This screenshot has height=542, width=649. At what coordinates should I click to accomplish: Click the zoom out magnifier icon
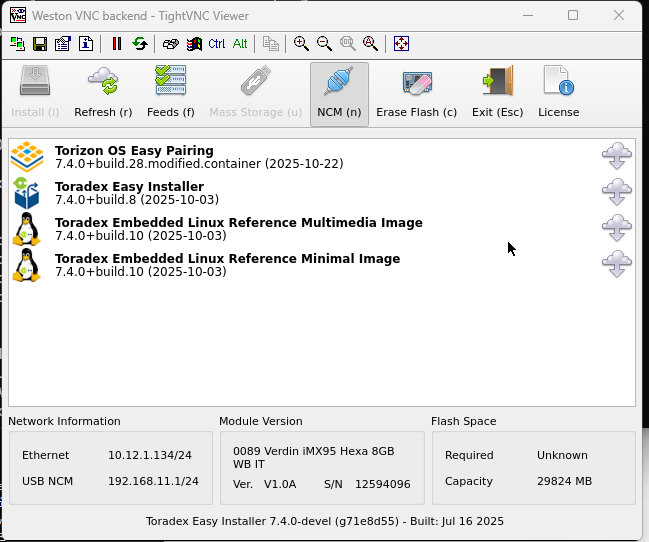pyautogui.click(x=324, y=44)
